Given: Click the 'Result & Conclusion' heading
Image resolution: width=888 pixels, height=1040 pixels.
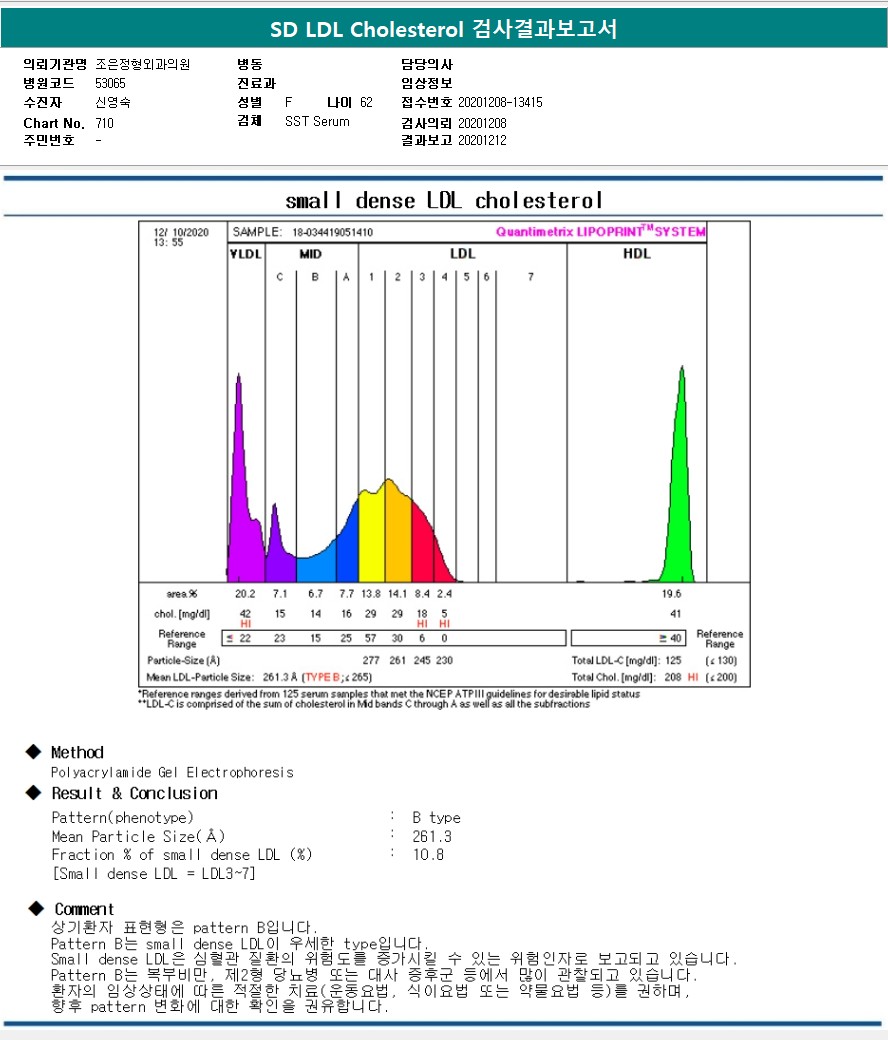Looking at the screenshot, I should pos(135,793).
